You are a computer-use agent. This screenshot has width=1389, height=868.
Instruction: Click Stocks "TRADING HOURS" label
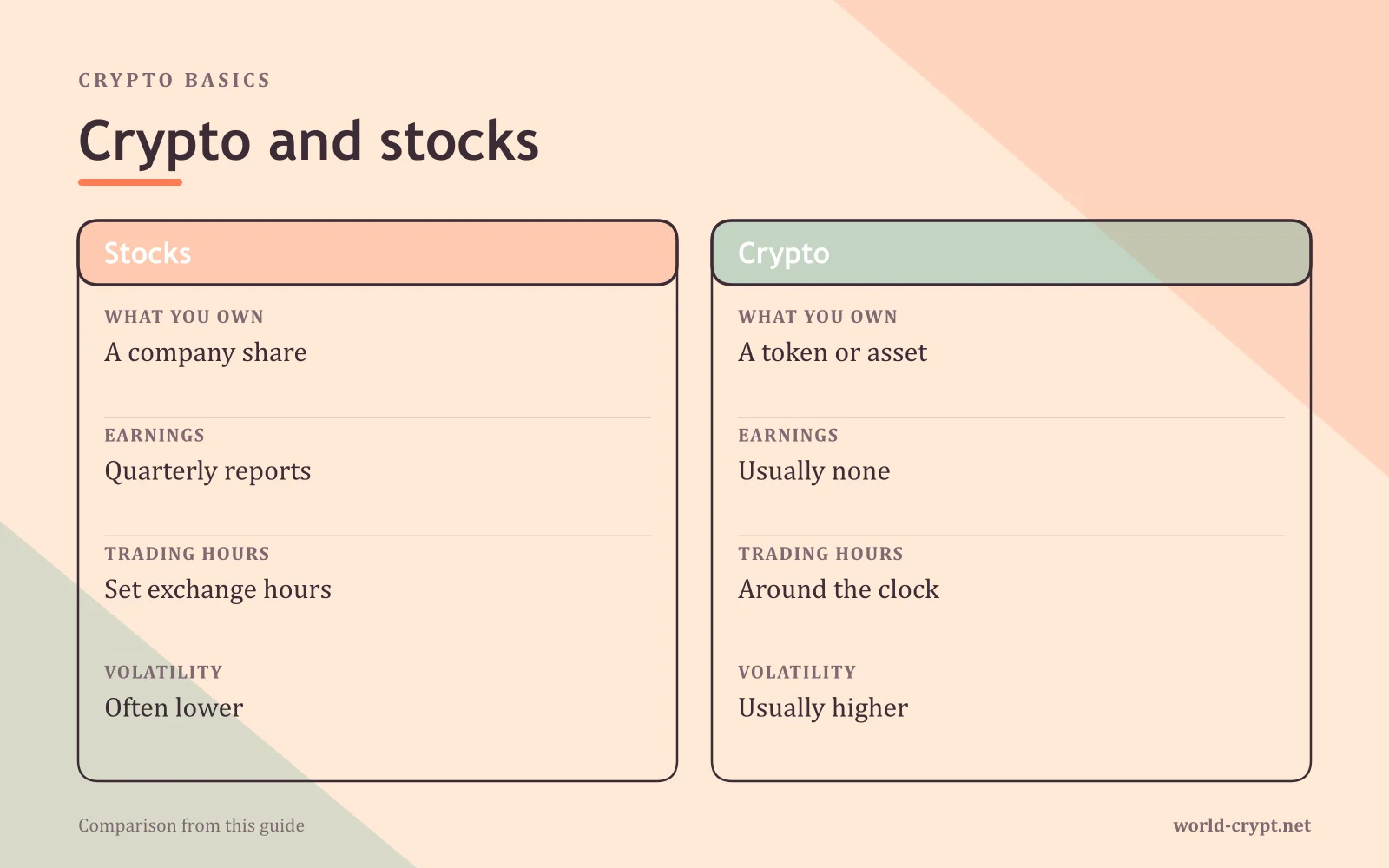point(187,554)
